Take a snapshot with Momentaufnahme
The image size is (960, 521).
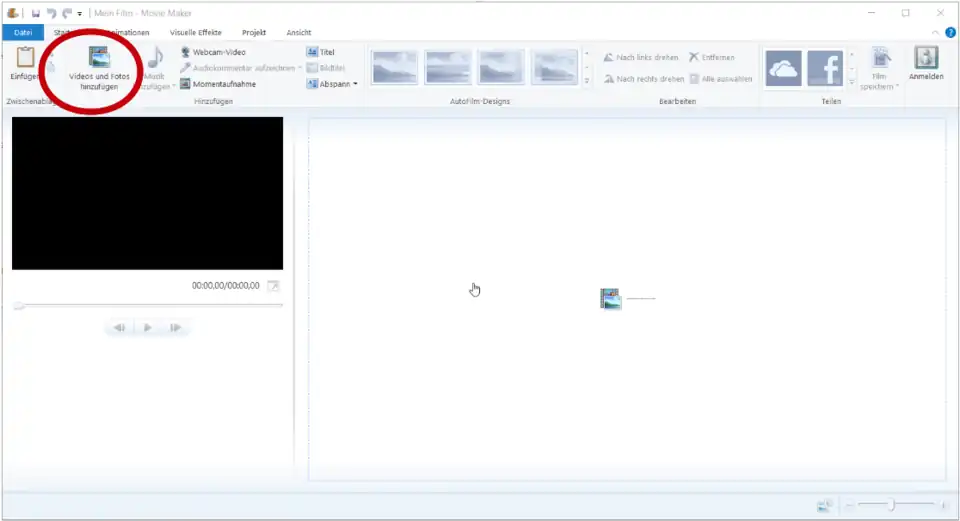tap(185, 84)
